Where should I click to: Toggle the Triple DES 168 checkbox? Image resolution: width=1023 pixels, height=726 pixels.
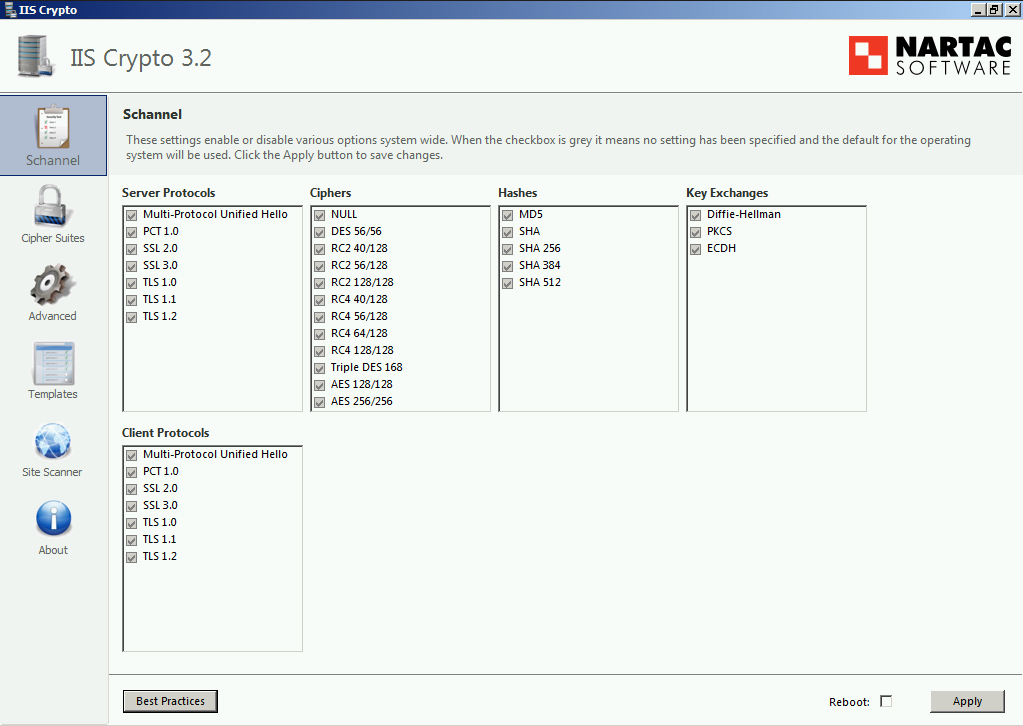[320, 367]
